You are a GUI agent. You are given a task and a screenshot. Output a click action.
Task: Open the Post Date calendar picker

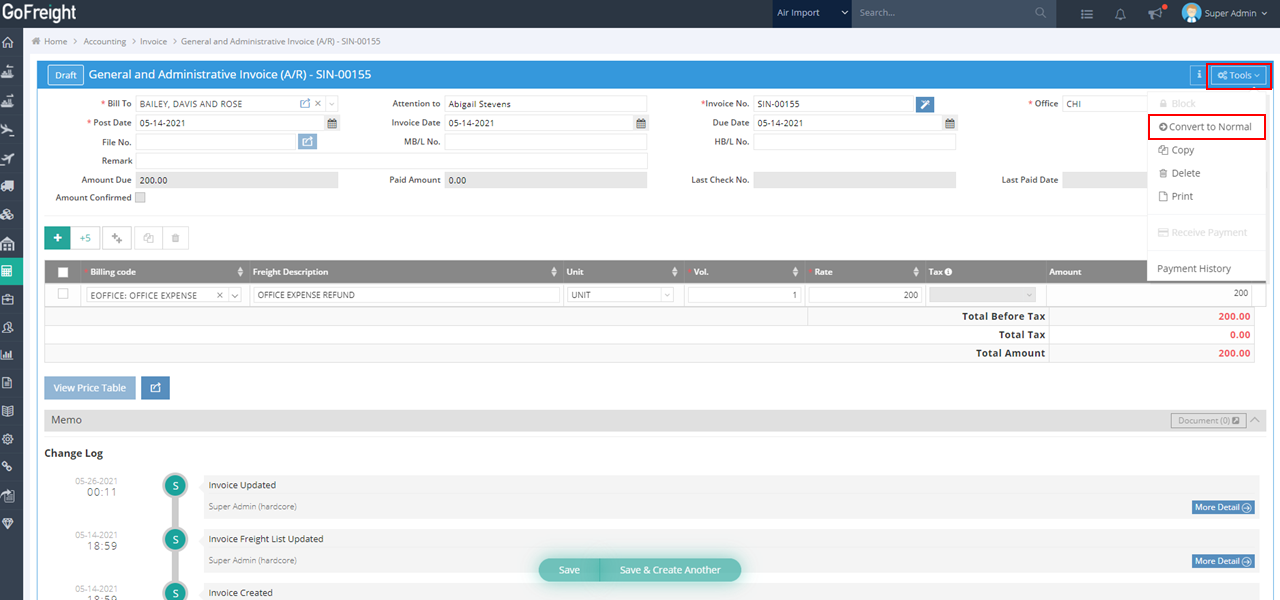click(x=332, y=123)
